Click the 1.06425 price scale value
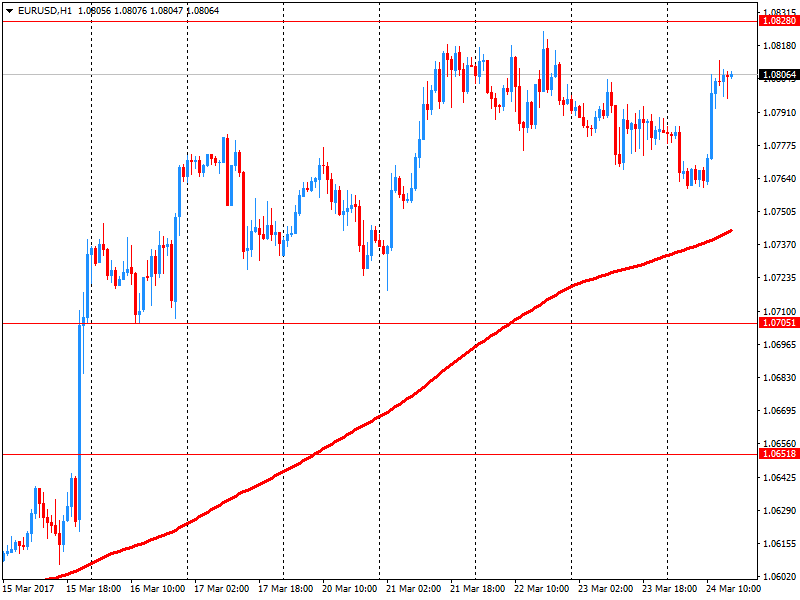 [779, 478]
